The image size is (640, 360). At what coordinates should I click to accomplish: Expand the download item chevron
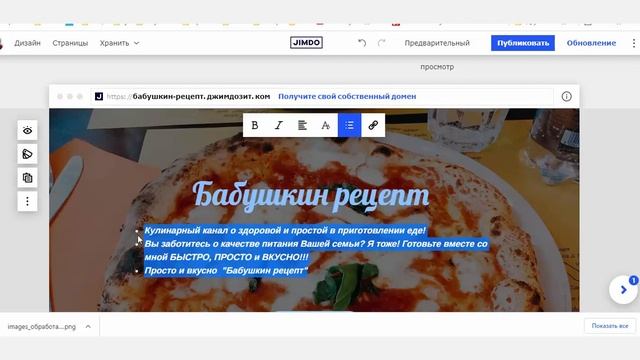(88, 327)
